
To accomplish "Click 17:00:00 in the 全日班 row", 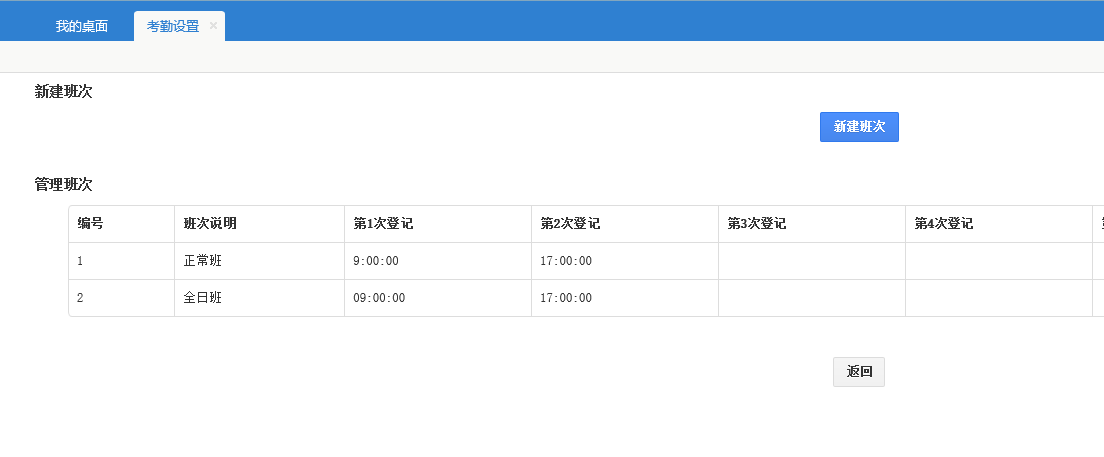I will [x=566, y=298].
